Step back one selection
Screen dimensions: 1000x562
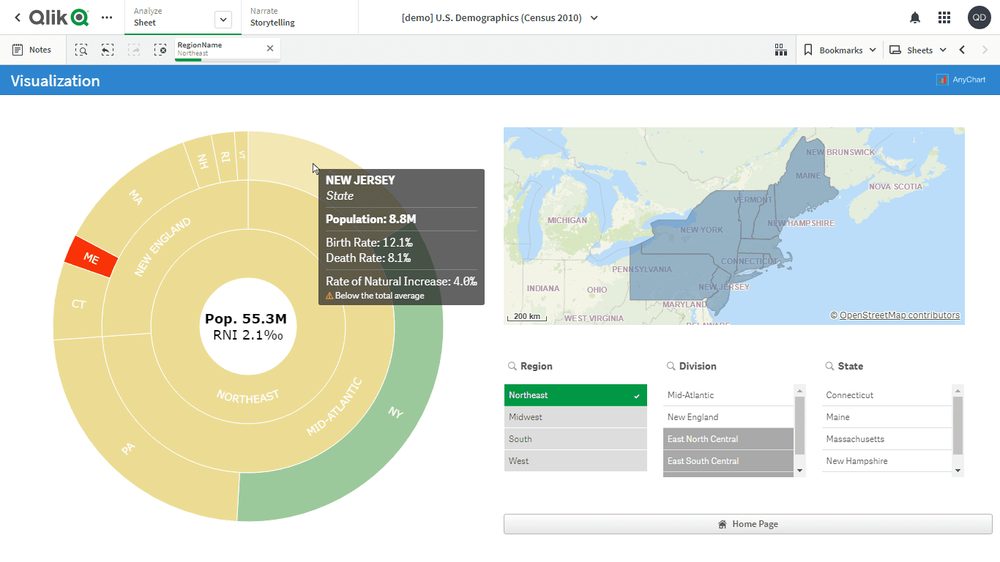(x=107, y=49)
